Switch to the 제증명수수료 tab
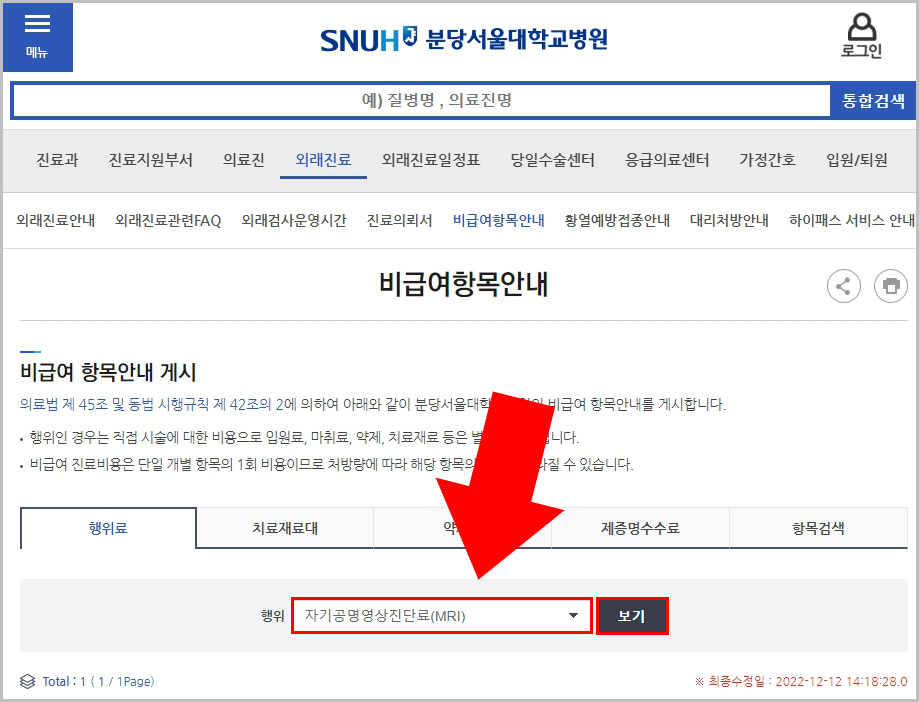This screenshot has height=702, width=919. 640,528
